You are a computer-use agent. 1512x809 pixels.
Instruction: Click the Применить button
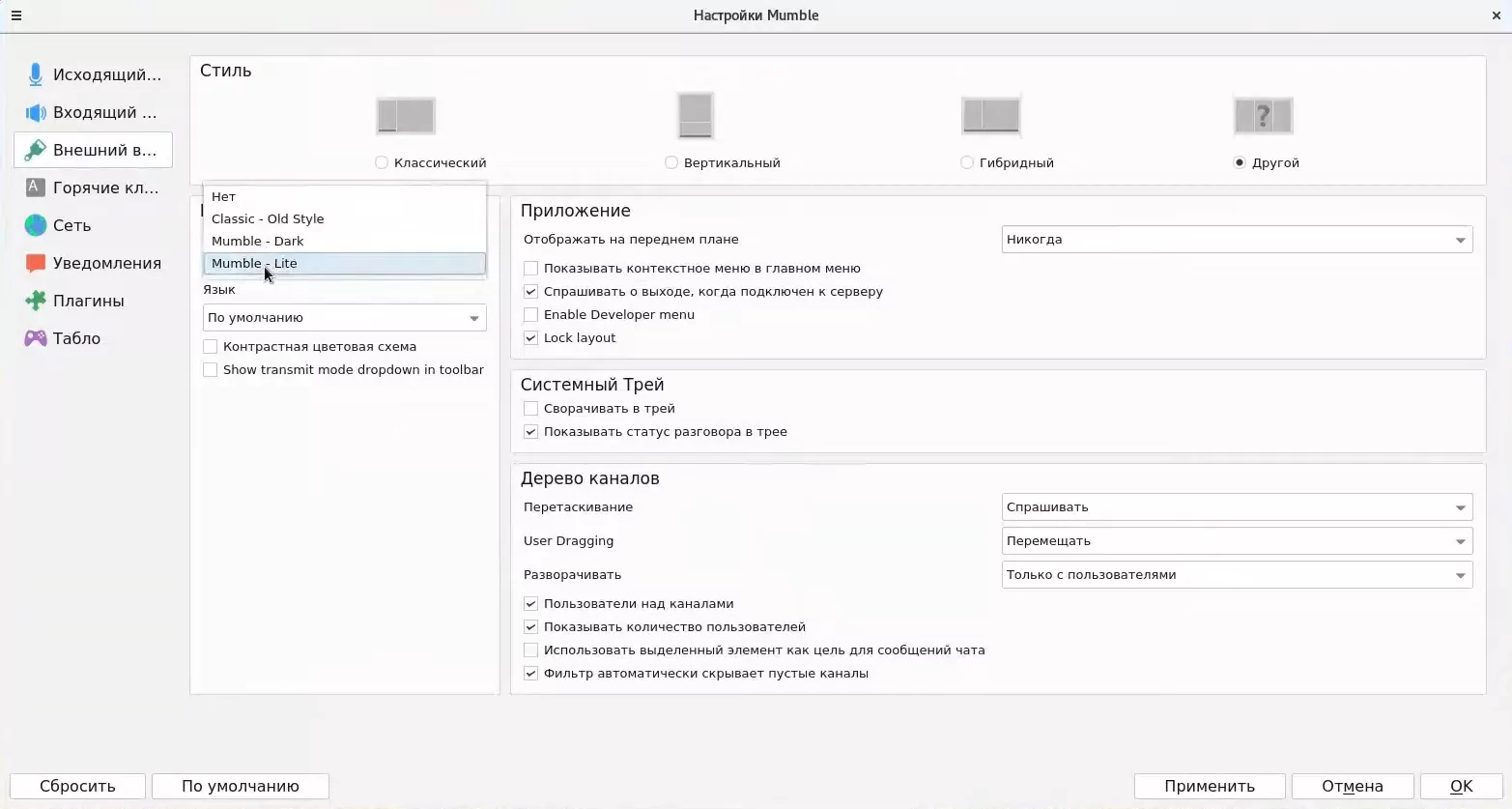pyautogui.click(x=1210, y=786)
